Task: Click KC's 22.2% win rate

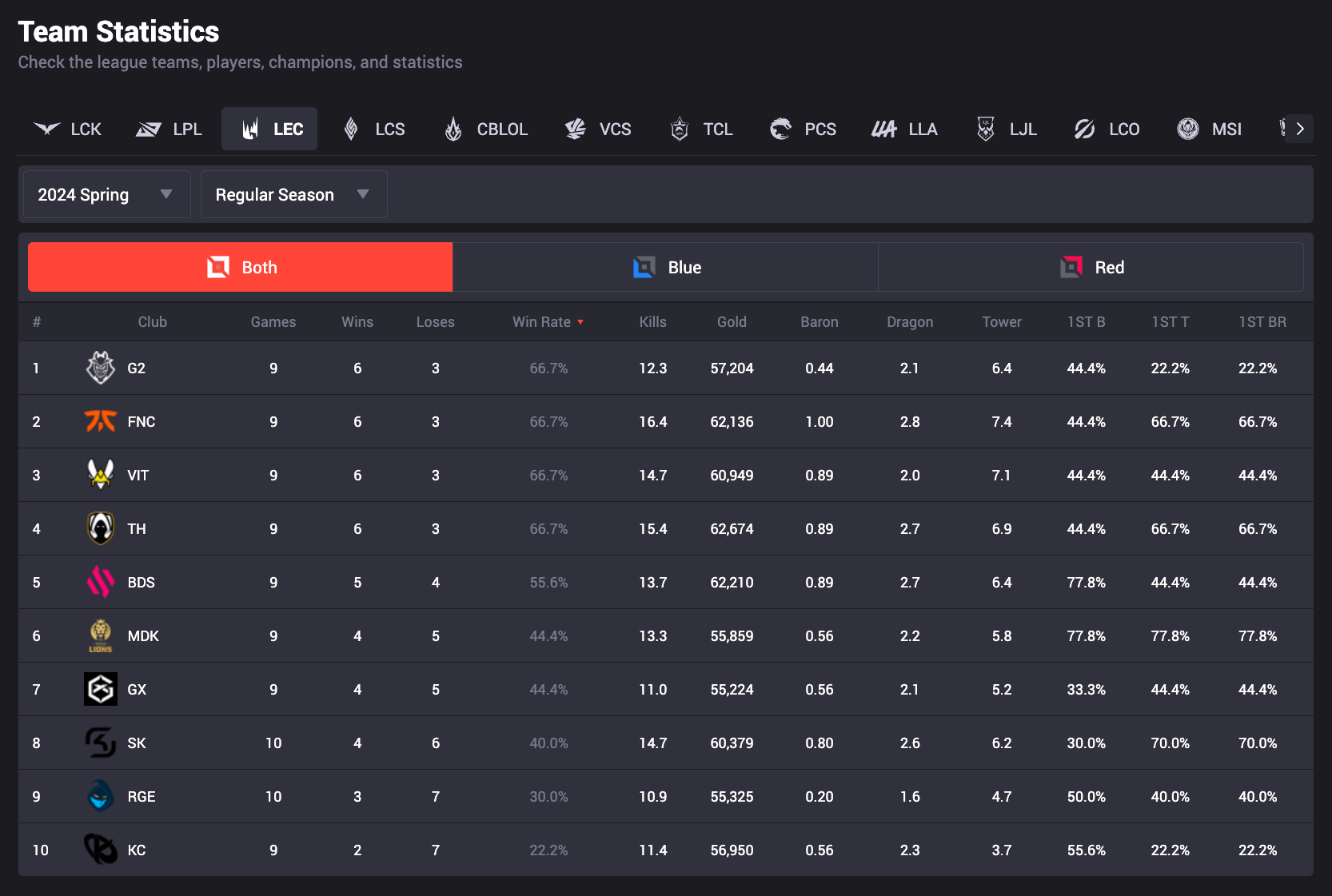Action: 548,850
